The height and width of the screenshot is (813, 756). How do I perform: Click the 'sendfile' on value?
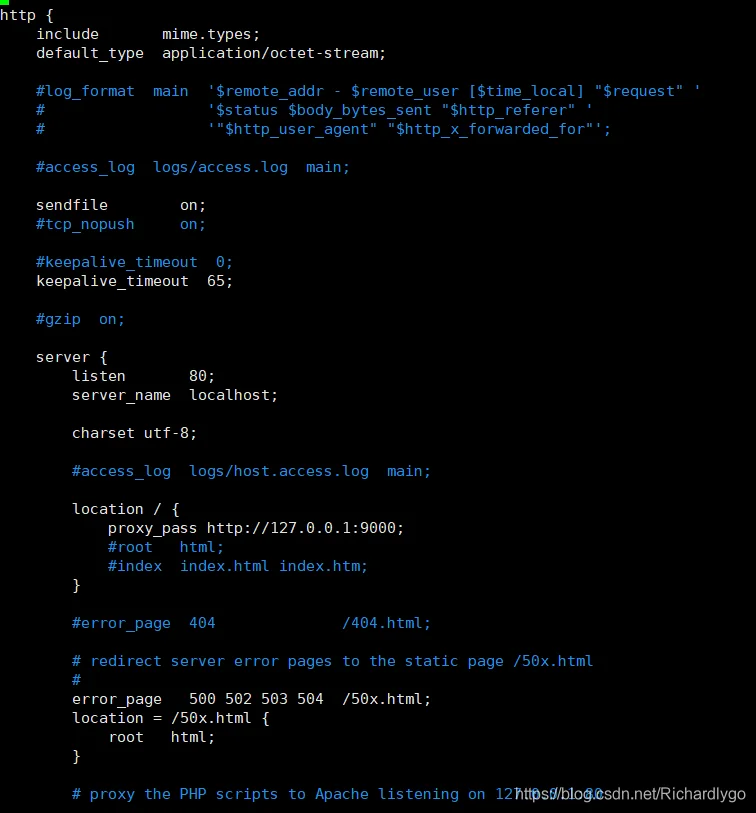(193, 205)
